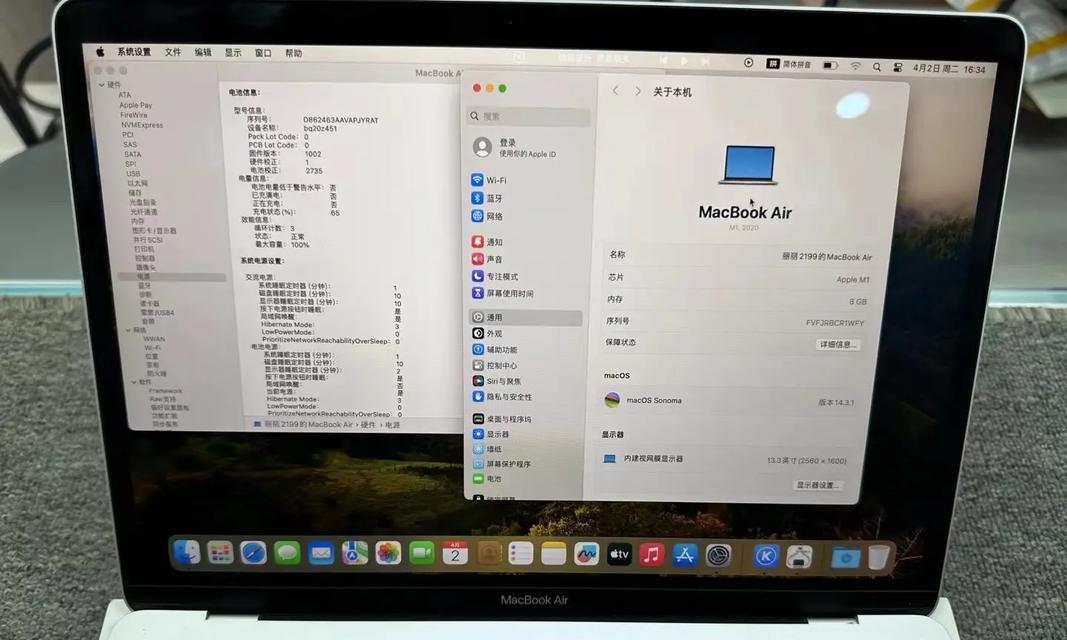
Task: Open the App Store from the Dock
Action: click(685, 556)
